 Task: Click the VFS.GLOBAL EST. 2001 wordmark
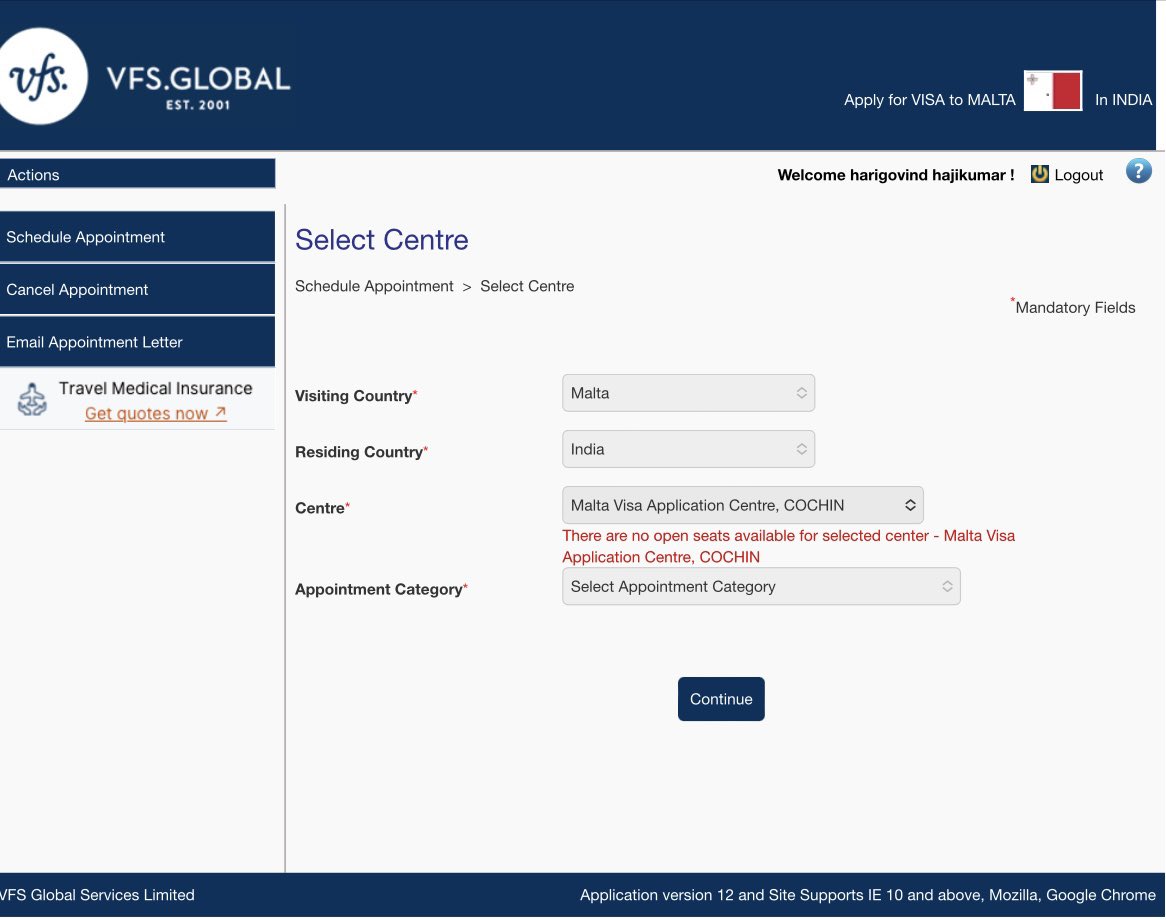pos(198,87)
